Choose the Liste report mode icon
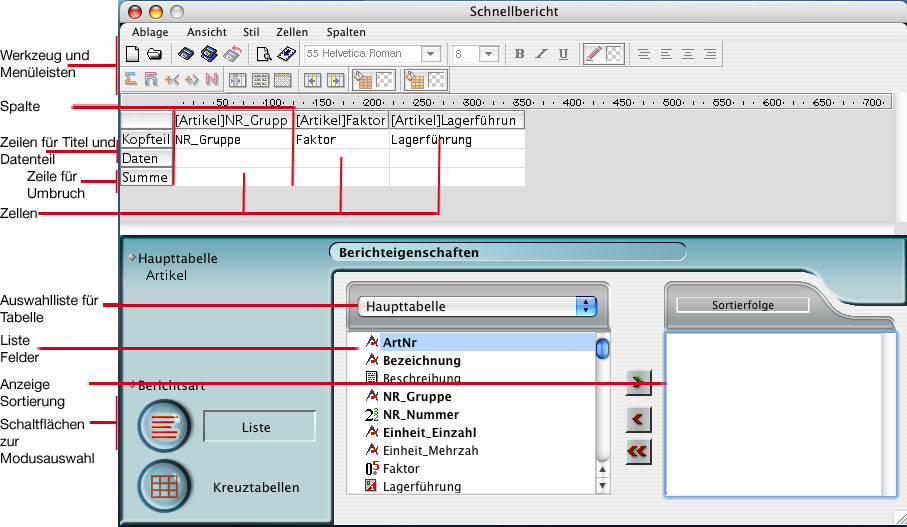 [x=163, y=427]
